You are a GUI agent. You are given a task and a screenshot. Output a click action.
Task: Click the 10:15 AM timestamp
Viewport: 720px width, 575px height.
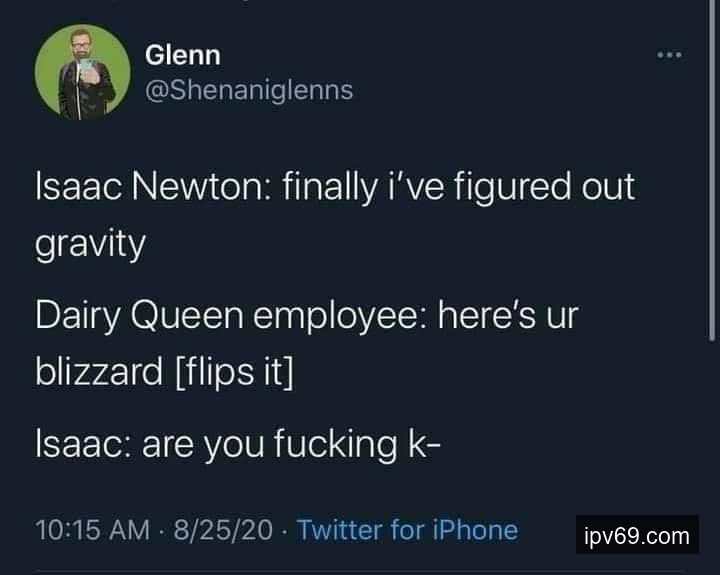click(x=93, y=530)
